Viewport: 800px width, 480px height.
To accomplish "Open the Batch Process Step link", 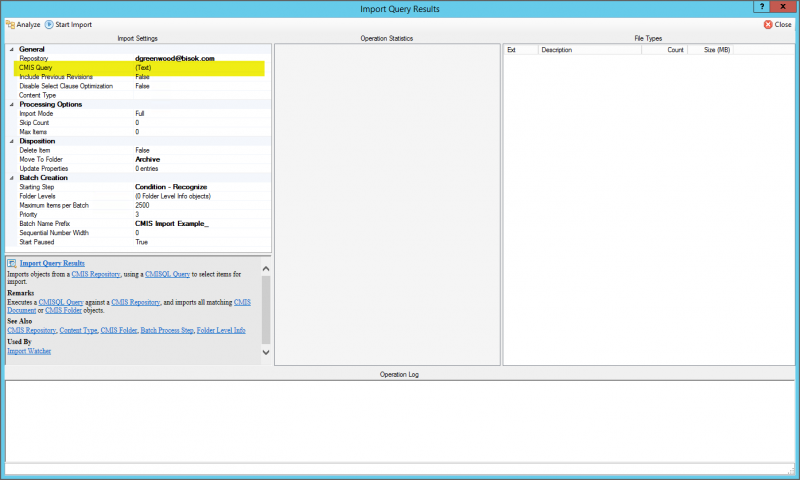I will [167, 331].
